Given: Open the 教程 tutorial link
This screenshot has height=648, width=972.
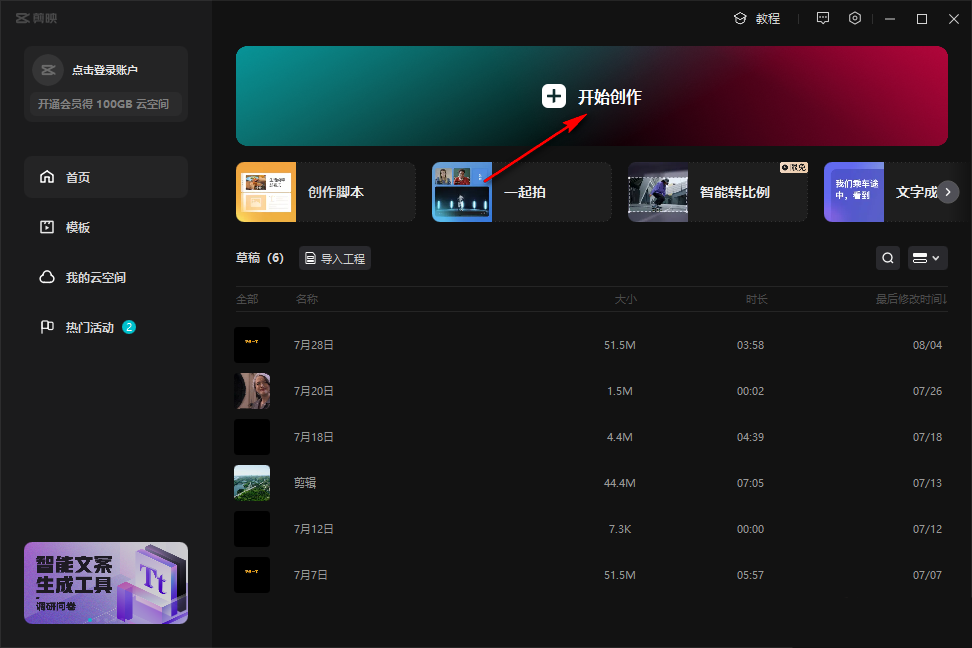Looking at the screenshot, I should [757, 18].
